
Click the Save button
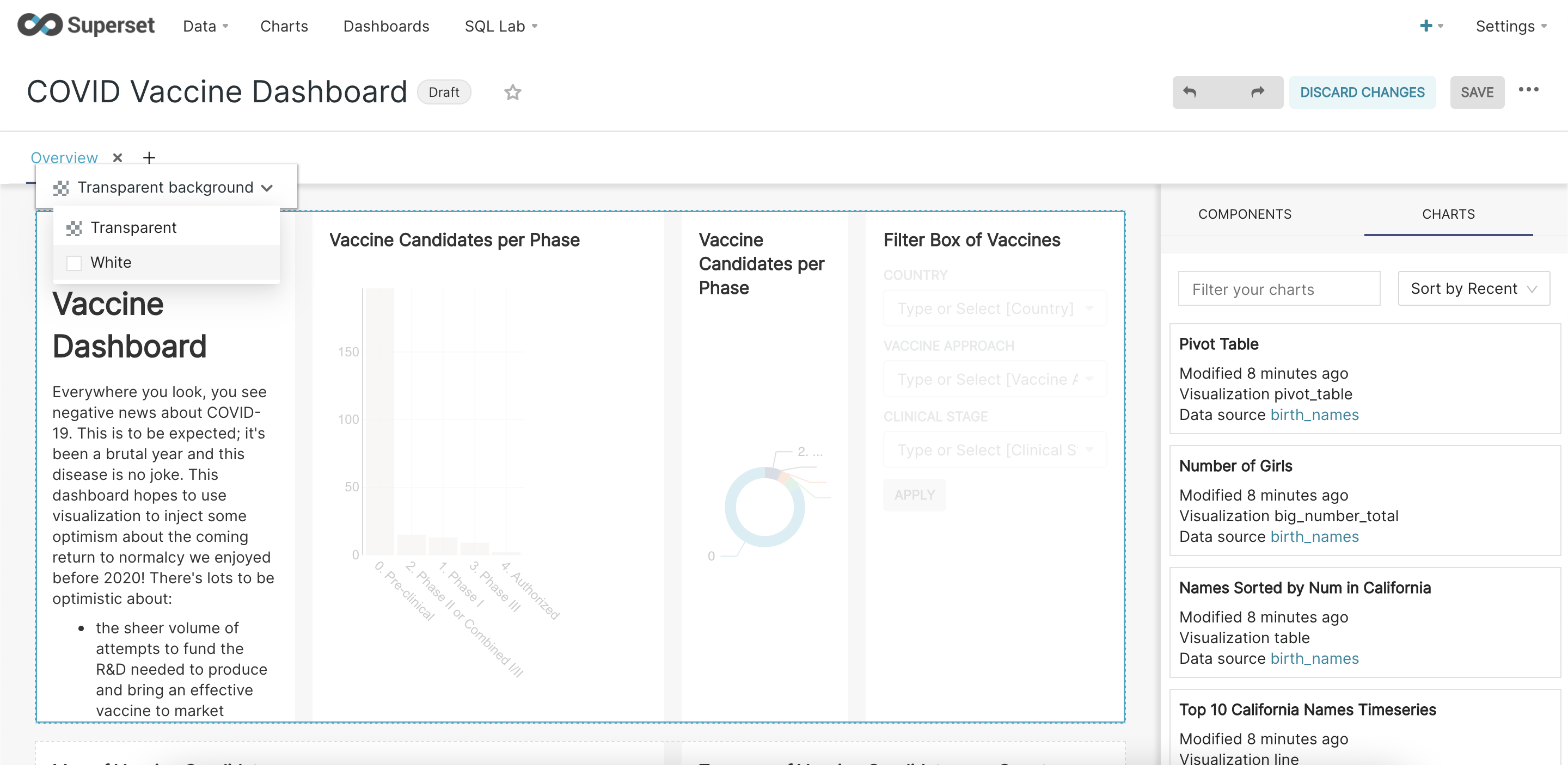tap(1477, 92)
